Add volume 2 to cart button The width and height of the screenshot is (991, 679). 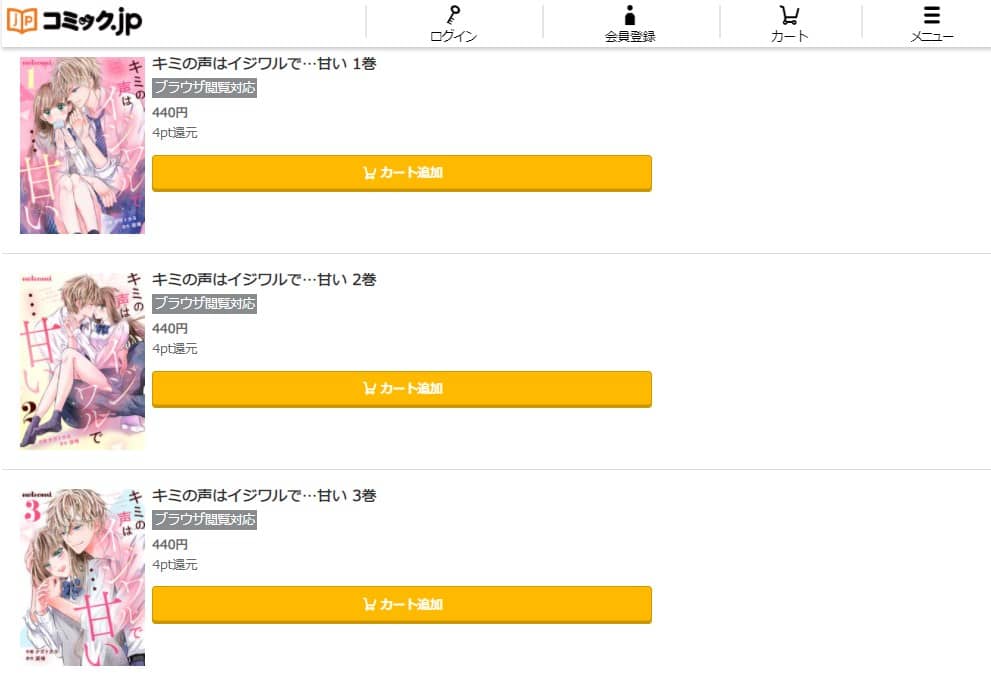tap(402, 389)
